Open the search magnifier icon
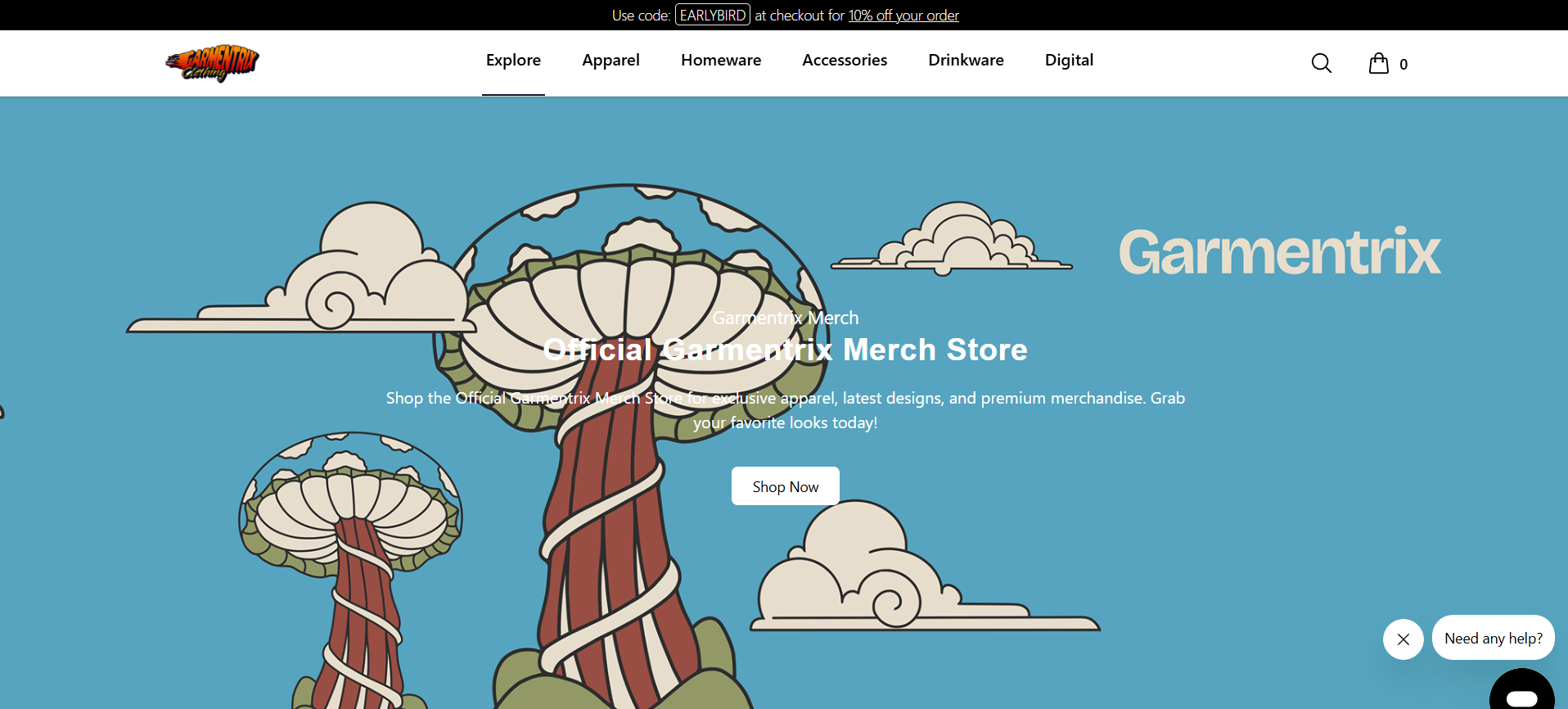 (x=1321, y=63)
